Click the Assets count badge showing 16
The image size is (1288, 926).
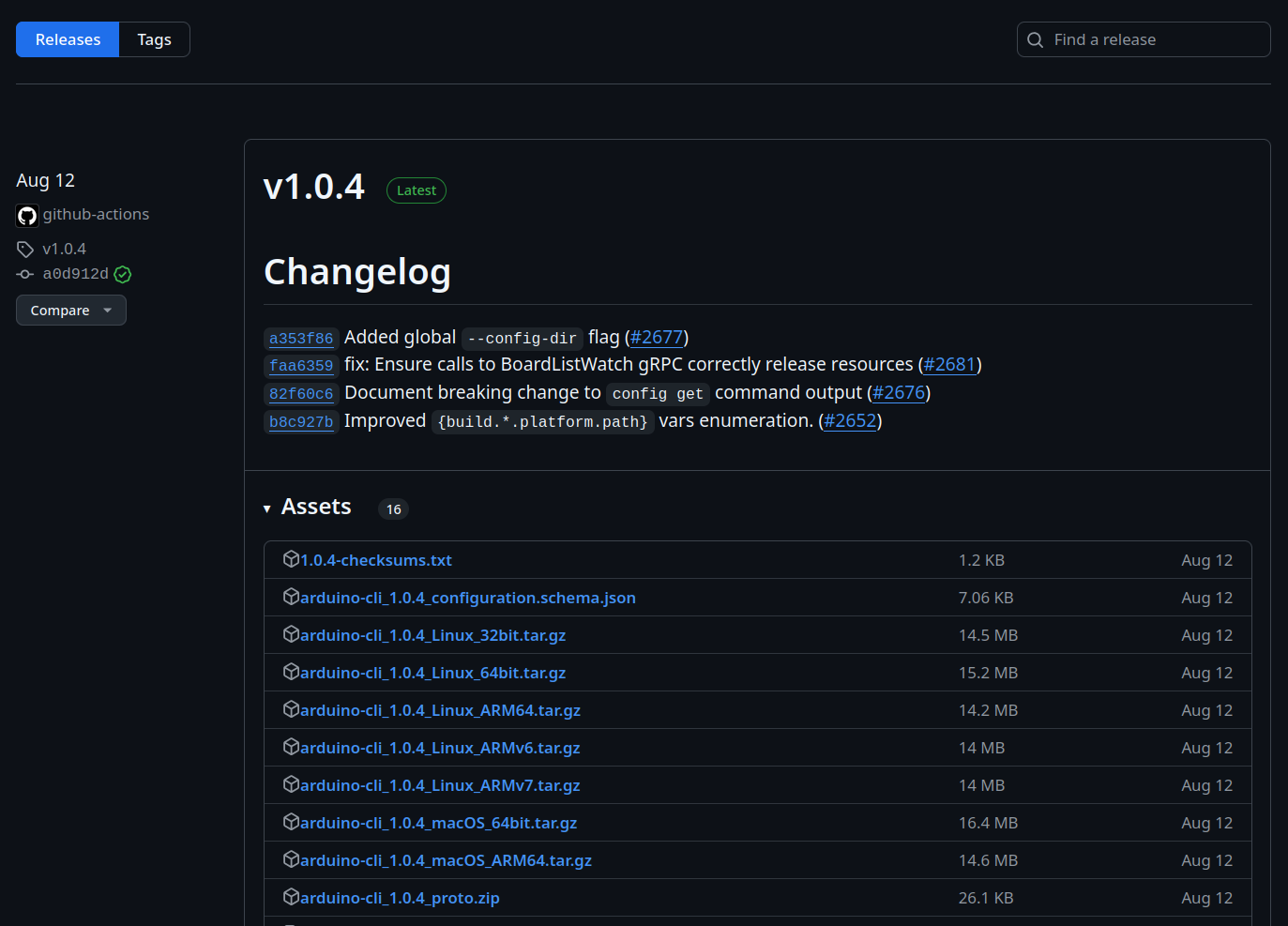(393, 509)
